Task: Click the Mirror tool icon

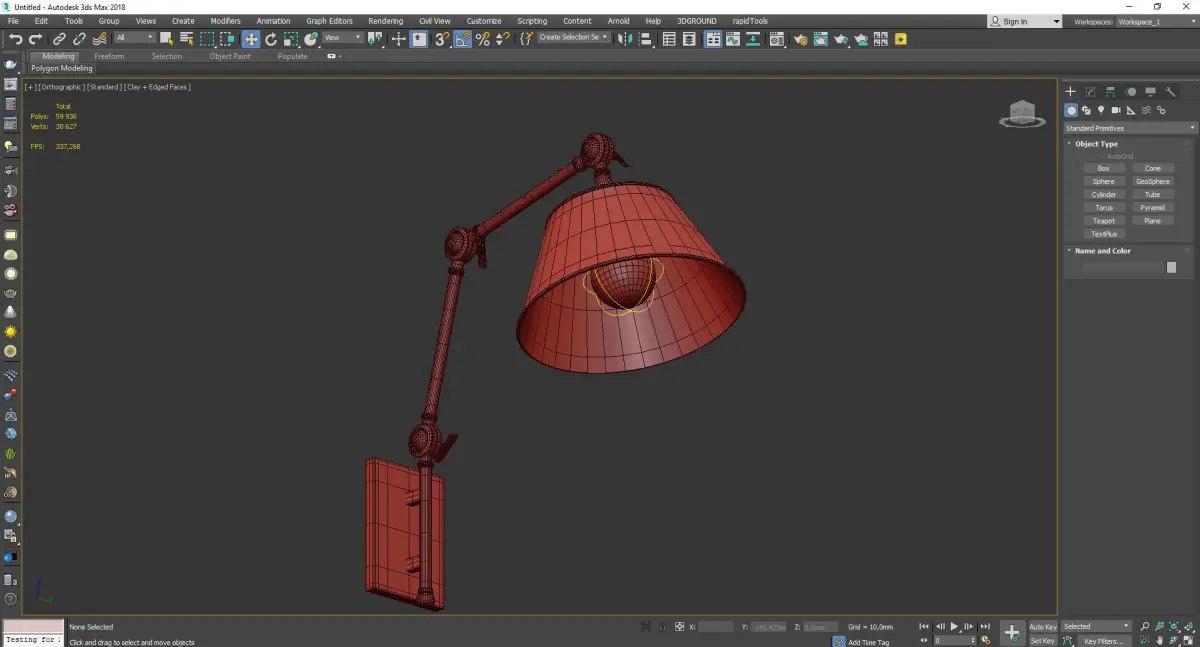Action: 625,39
